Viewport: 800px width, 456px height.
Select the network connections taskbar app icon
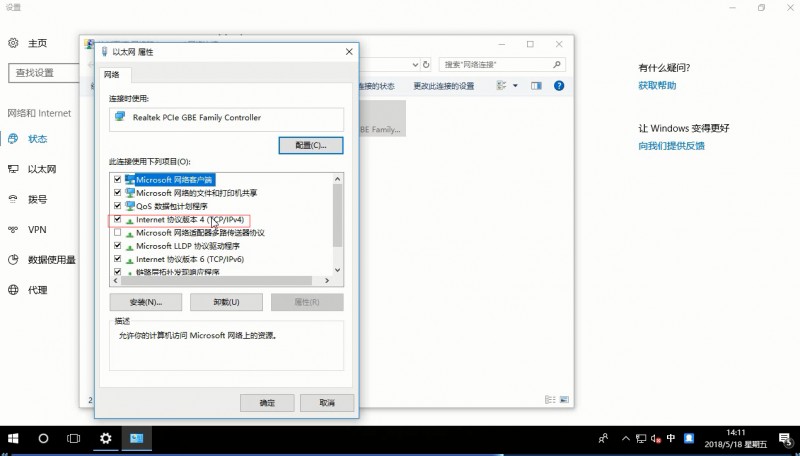136,438
